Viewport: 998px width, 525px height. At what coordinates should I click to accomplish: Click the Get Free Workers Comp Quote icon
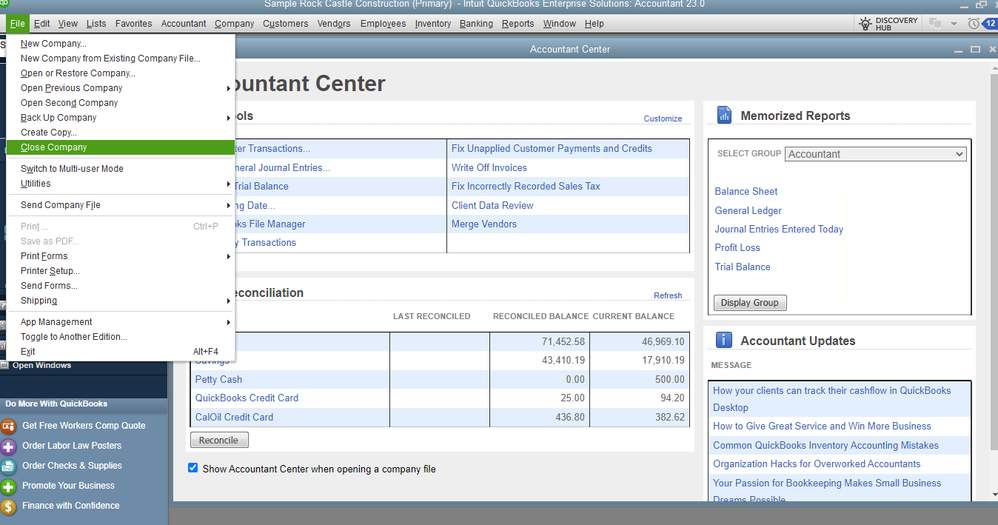pos(9,426)
